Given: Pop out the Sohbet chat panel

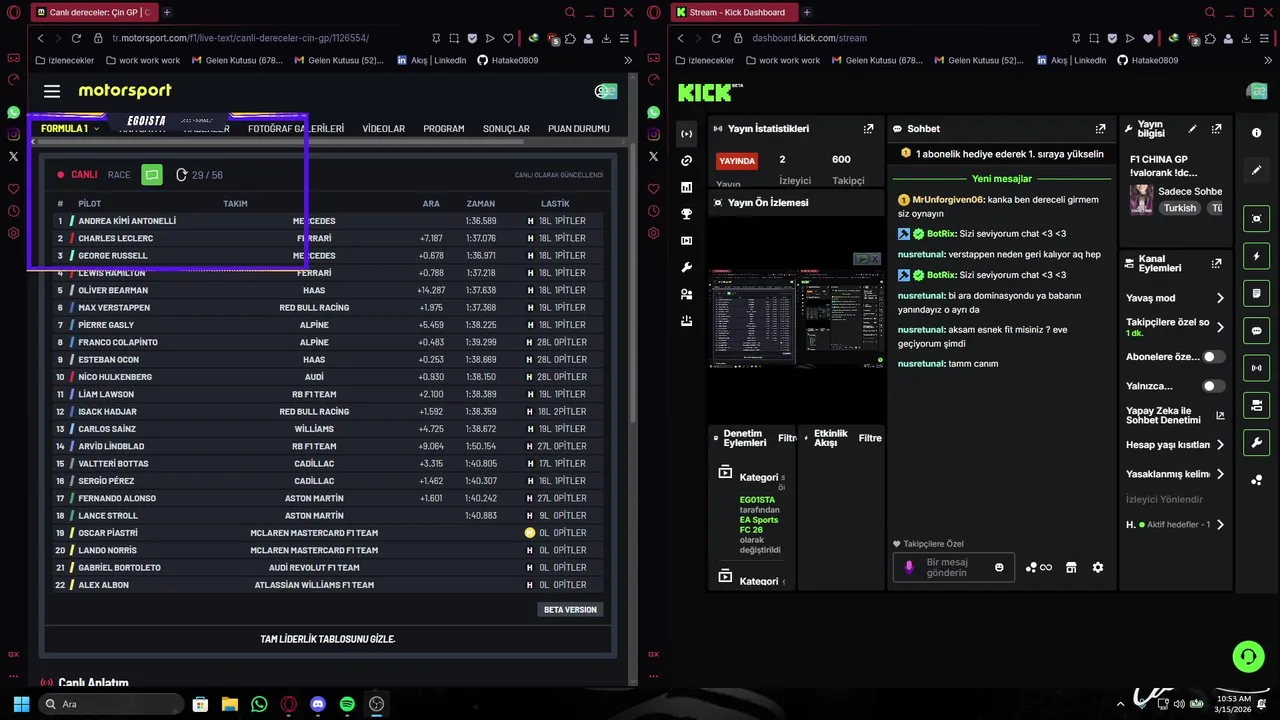Looking at the screenshot, I should point(1100,129).
